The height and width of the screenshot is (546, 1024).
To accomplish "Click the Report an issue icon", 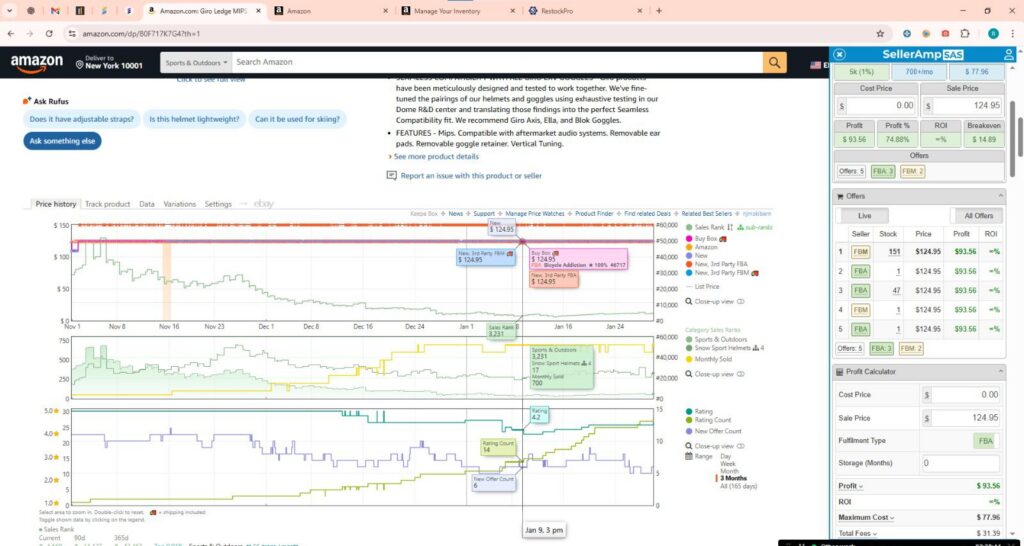I will pyautogui.click(x=392, y=176).
